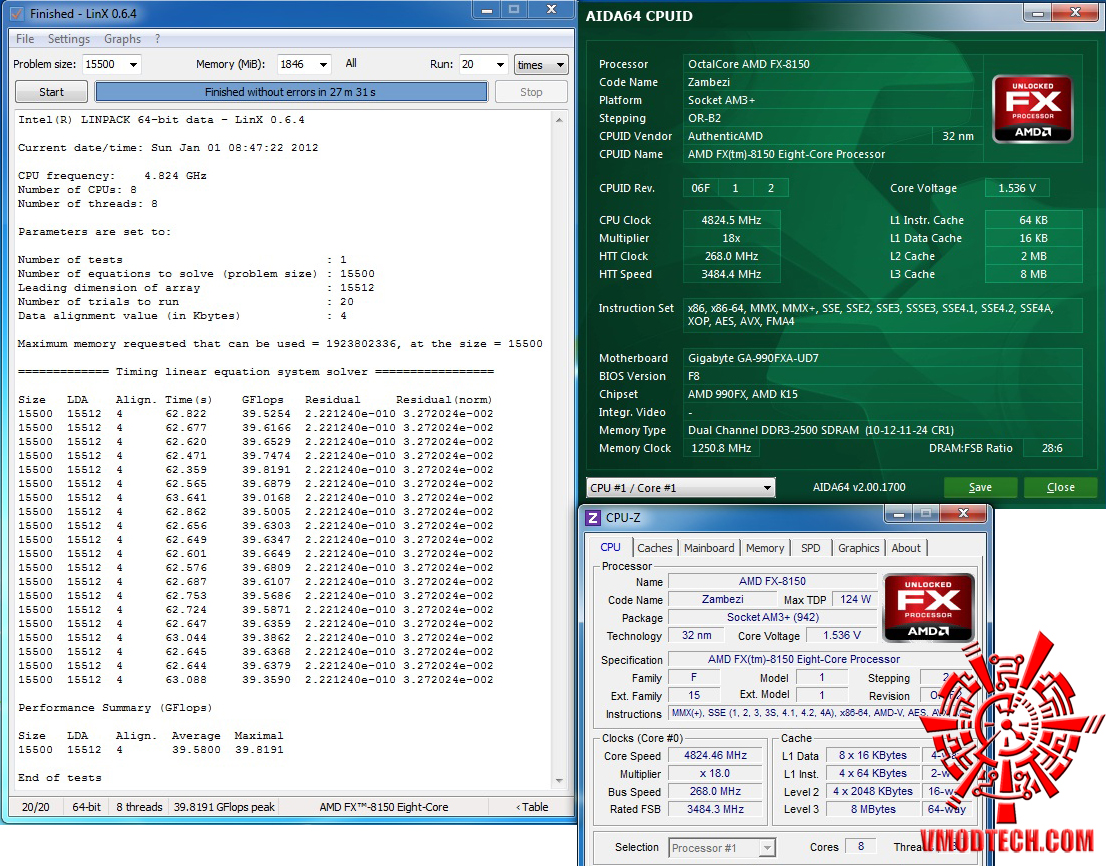This screenshot has height=866, width=1106.
Task: Open the Run count dropdown in LinX
Action: [x=500, y=64]
